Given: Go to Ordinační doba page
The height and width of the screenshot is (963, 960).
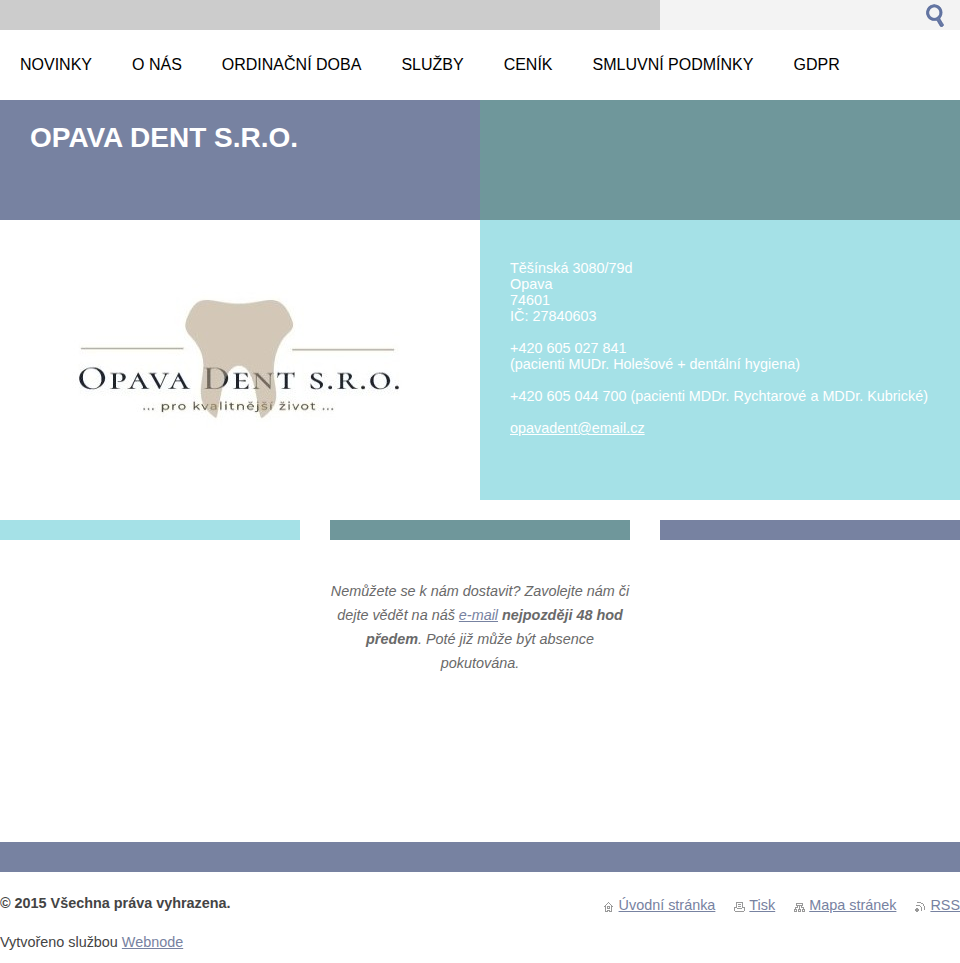Looking at the screenshot, I should click(291, 64).
